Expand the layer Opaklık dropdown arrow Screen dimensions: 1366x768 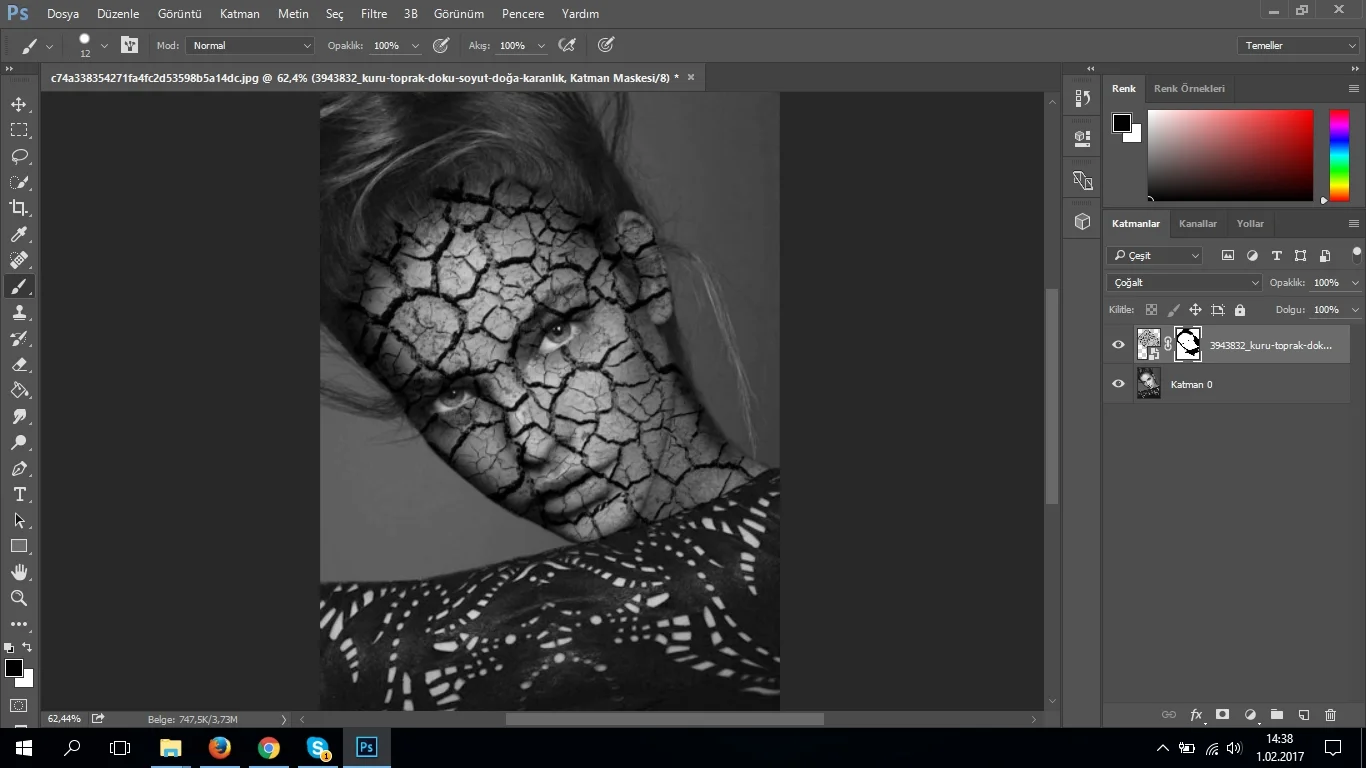[1355, 283]
